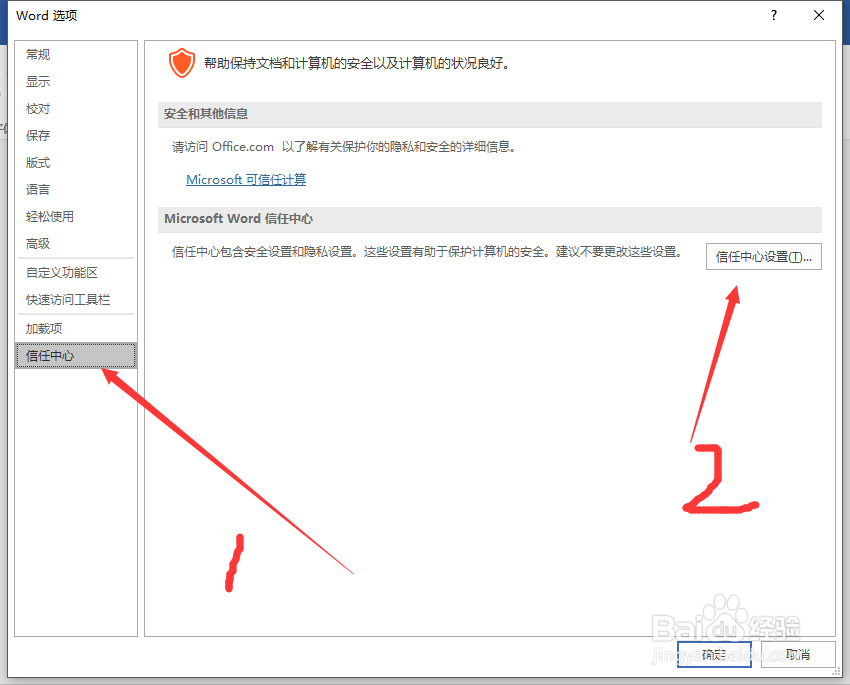Click the 安全和其他信息 section header
Viewport: 850px width, 685px height.
click(x=490, y=114)
